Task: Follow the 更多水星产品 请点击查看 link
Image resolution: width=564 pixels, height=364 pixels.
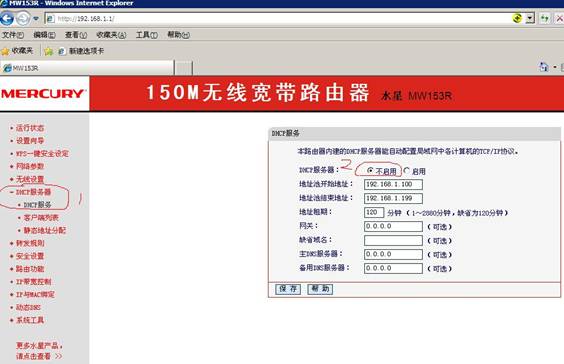Action: click(x=39, y=351)
